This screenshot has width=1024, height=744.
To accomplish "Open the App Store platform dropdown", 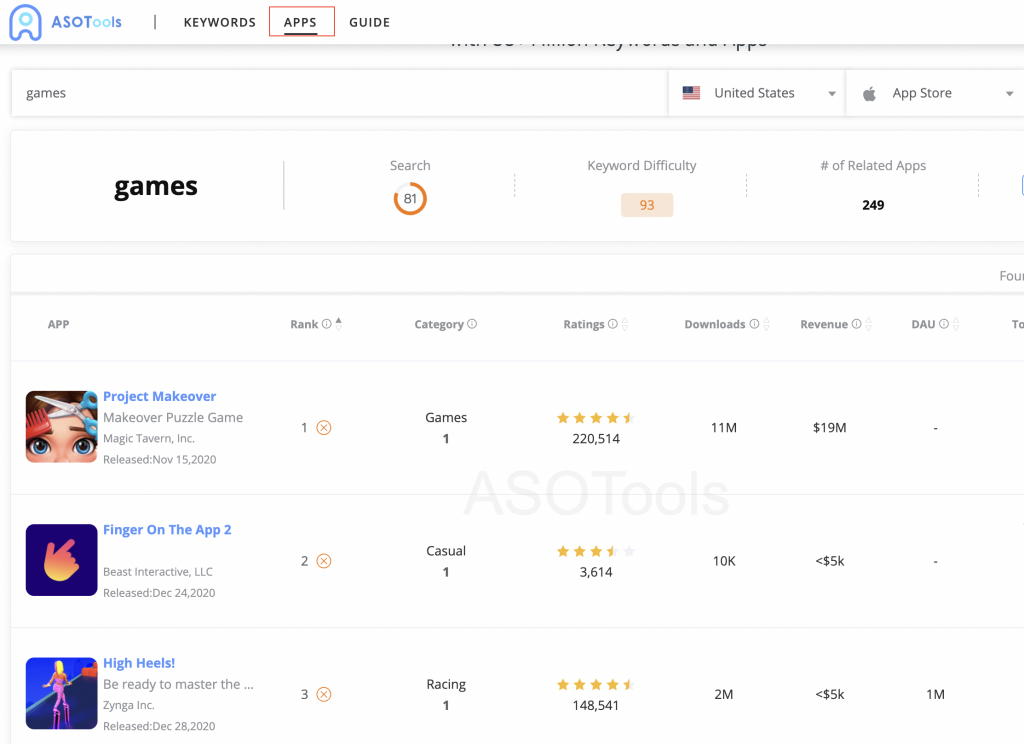I will pos(936,93).
